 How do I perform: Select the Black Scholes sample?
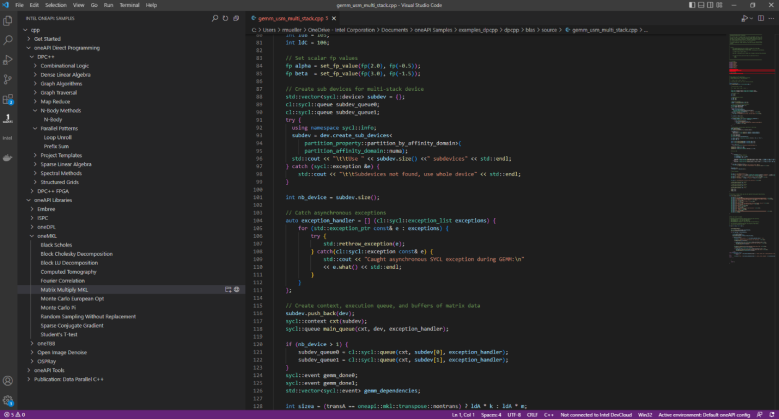[56, 245]
